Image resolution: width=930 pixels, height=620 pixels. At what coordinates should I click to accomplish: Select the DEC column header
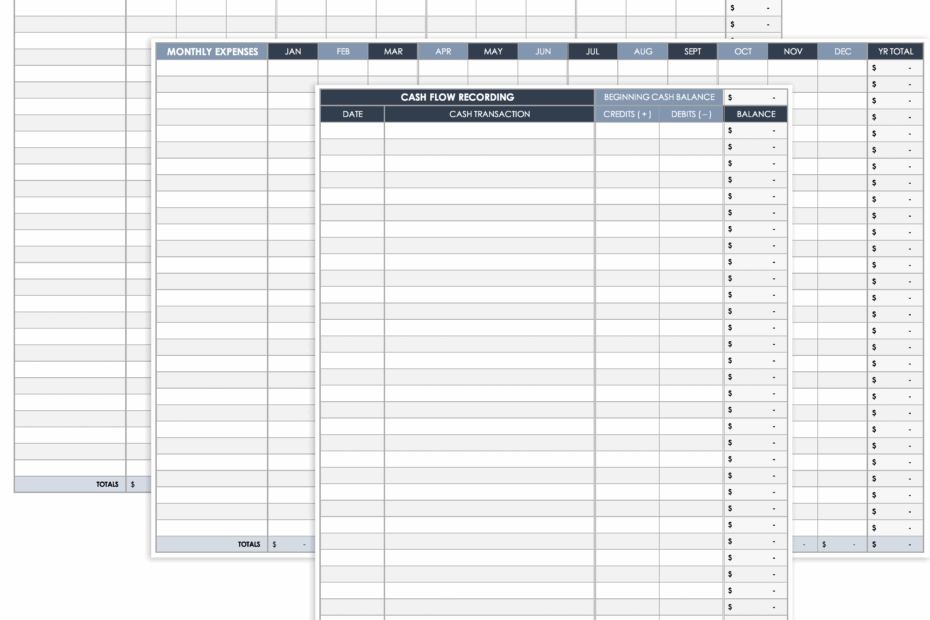[842, 51]
